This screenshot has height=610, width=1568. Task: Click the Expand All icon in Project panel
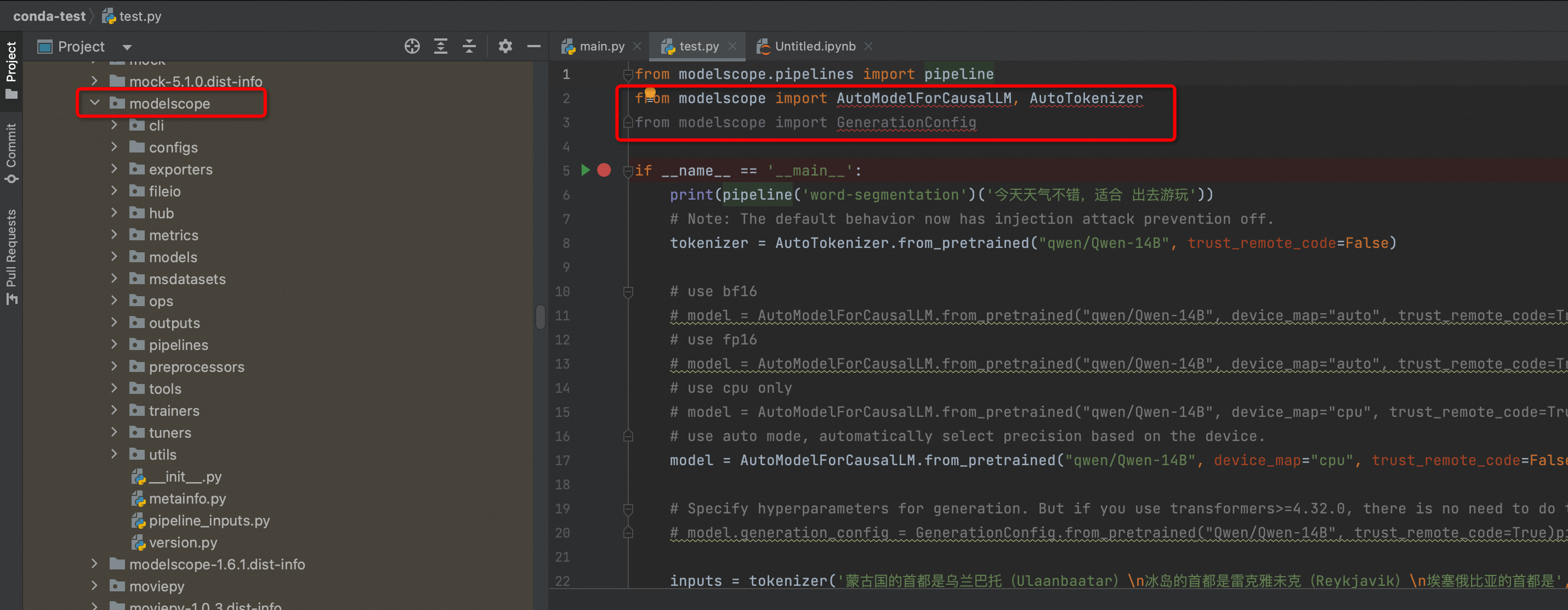coord(441,46)
